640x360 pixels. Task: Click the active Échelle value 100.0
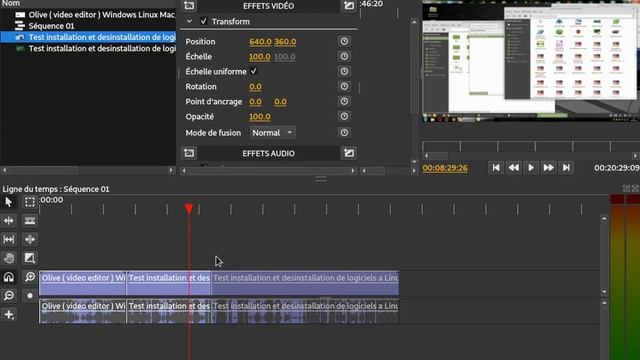260,57
